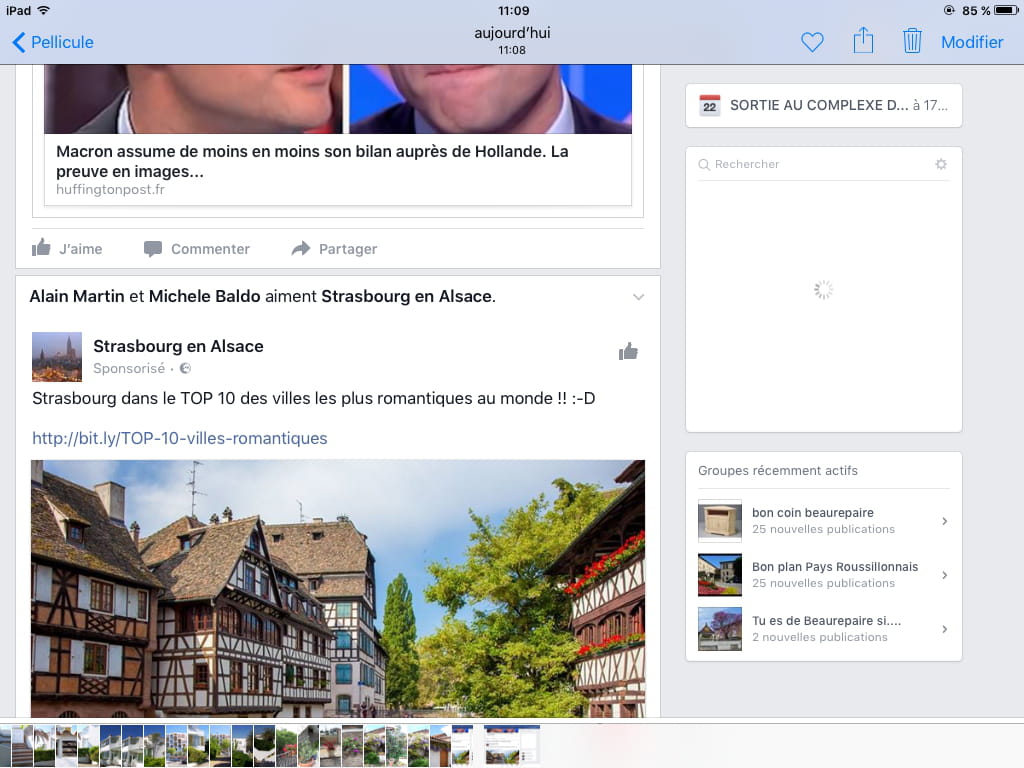Viewport: 1024px width, 768px height.
Task: Open the Macron Huffington Post article headline
Action: click(x=312, y=161)
